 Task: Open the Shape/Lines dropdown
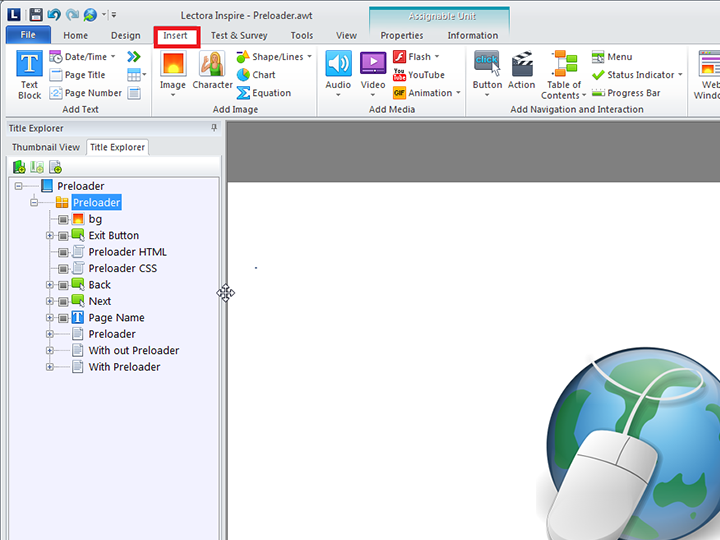[x=309, y=57]
